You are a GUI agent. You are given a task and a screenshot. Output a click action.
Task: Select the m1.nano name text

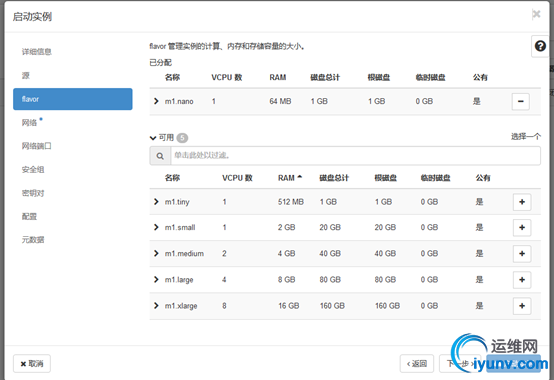(x=179, y=101)
